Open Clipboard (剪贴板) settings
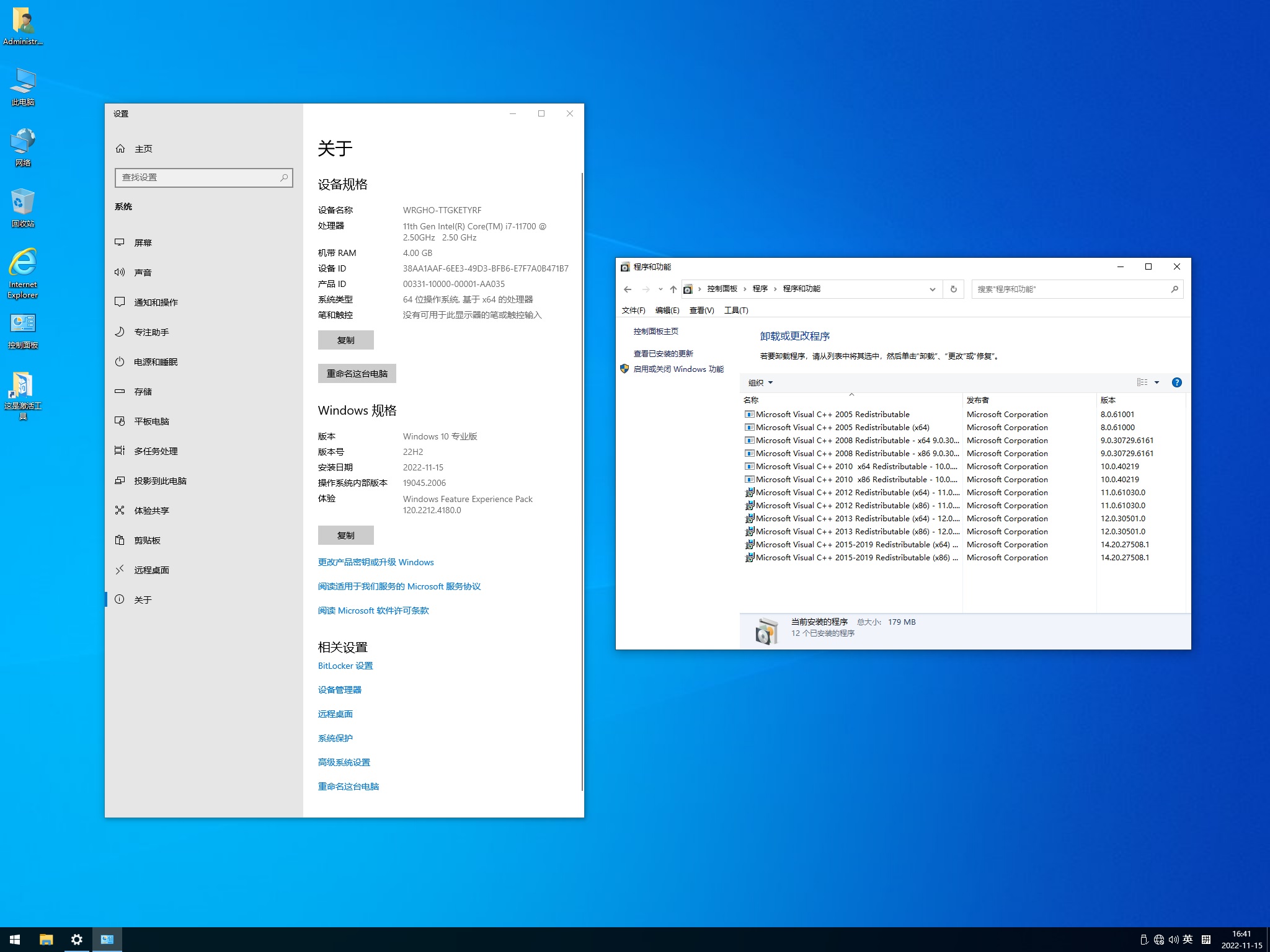Image resolution: width=1270 pixels, height=952 pixels. (203, 540)
